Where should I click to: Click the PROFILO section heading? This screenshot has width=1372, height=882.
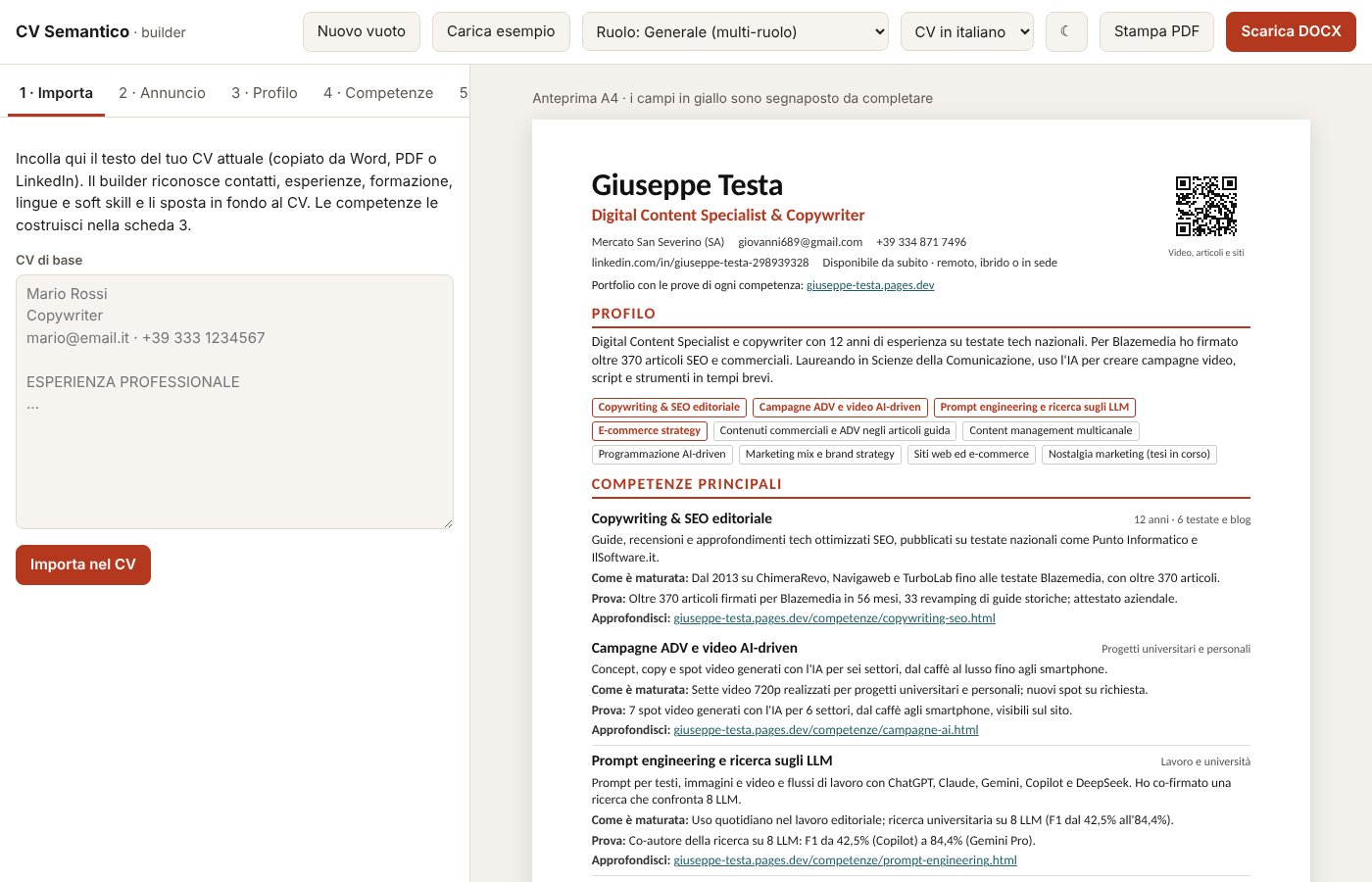[x=623, y=314]
